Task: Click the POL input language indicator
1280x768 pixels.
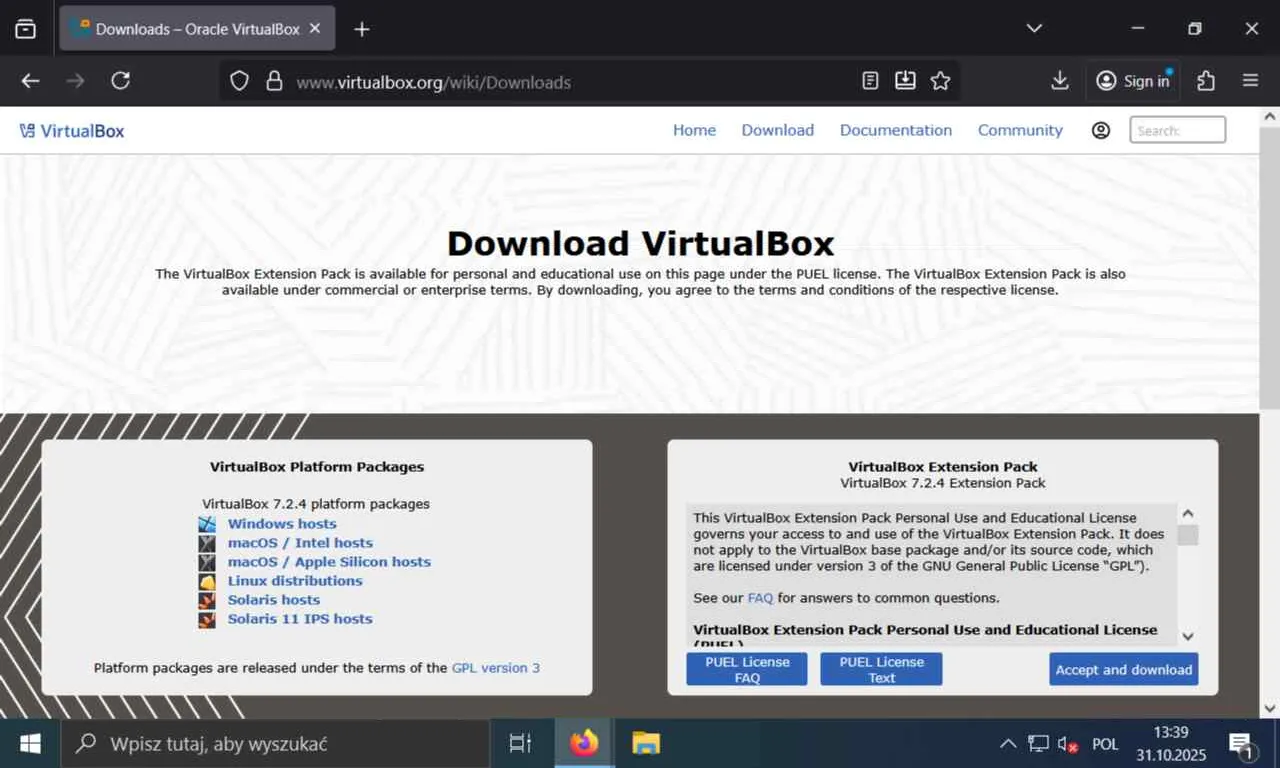Action: 1105,744
